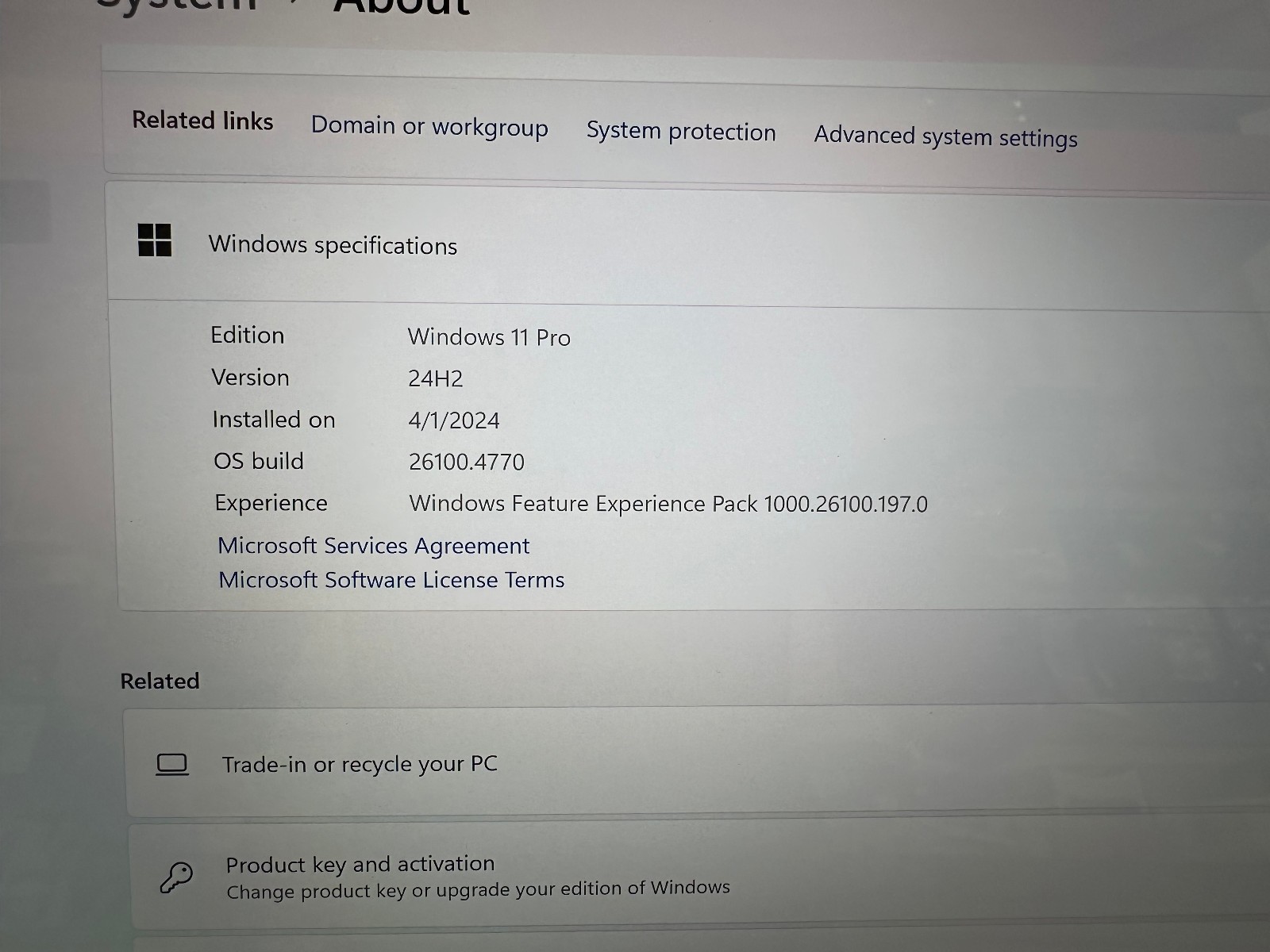Select the OS build 26100.4770 value
This screenshot has height=952, width=1270.
coord(467,462)
